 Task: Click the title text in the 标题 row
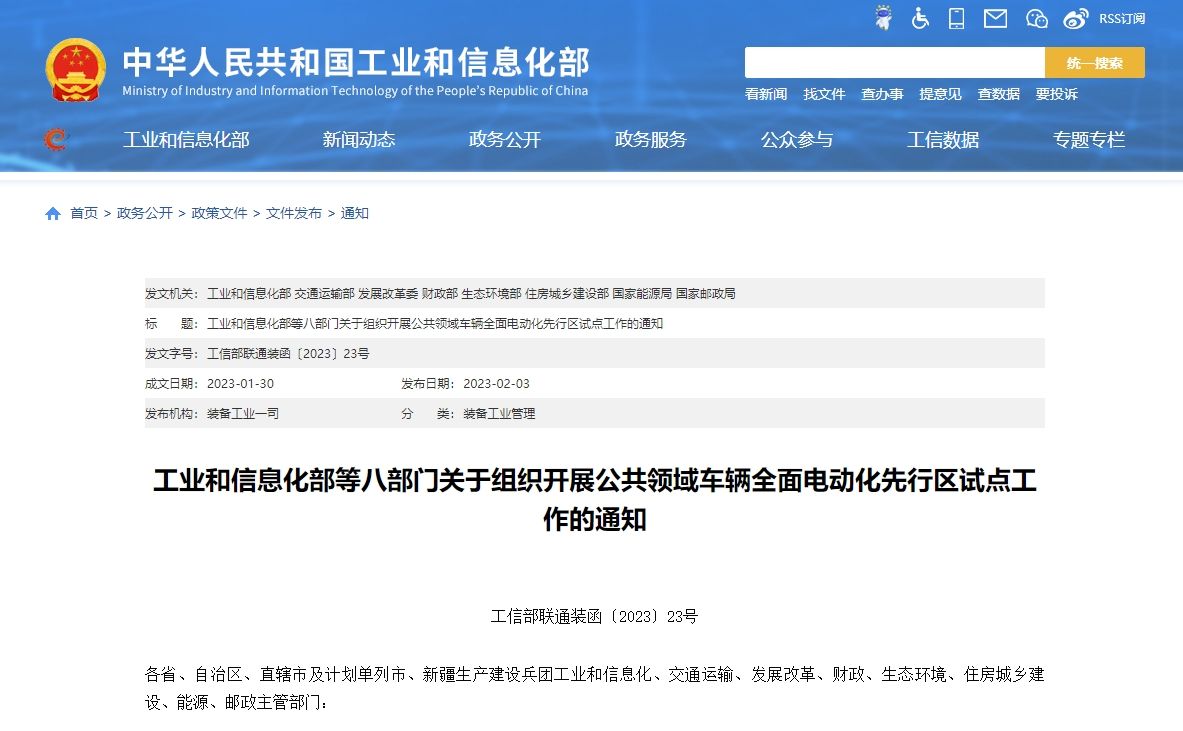coord(435,324)
